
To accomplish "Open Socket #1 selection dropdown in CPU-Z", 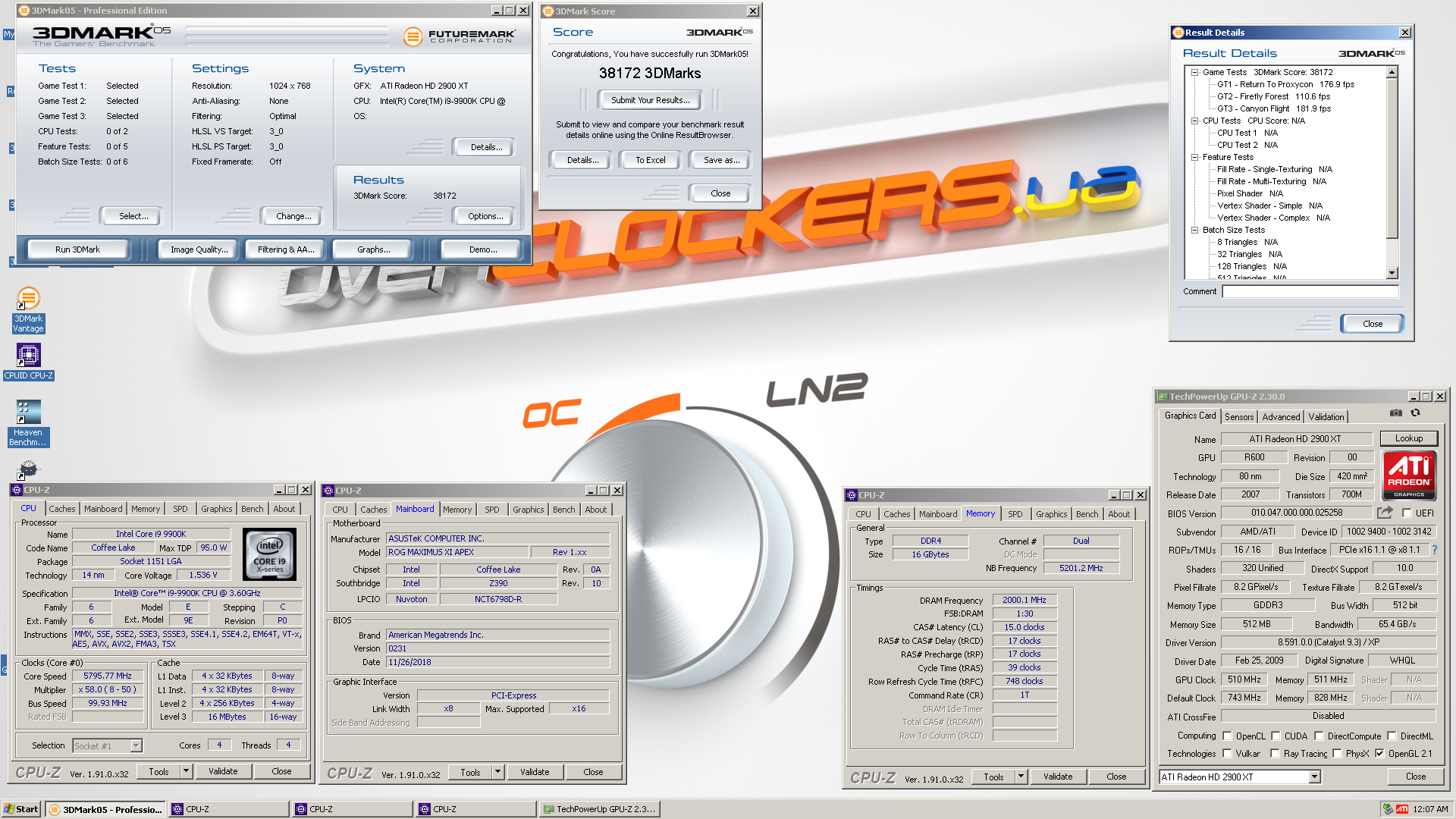I will pos(136,746).
